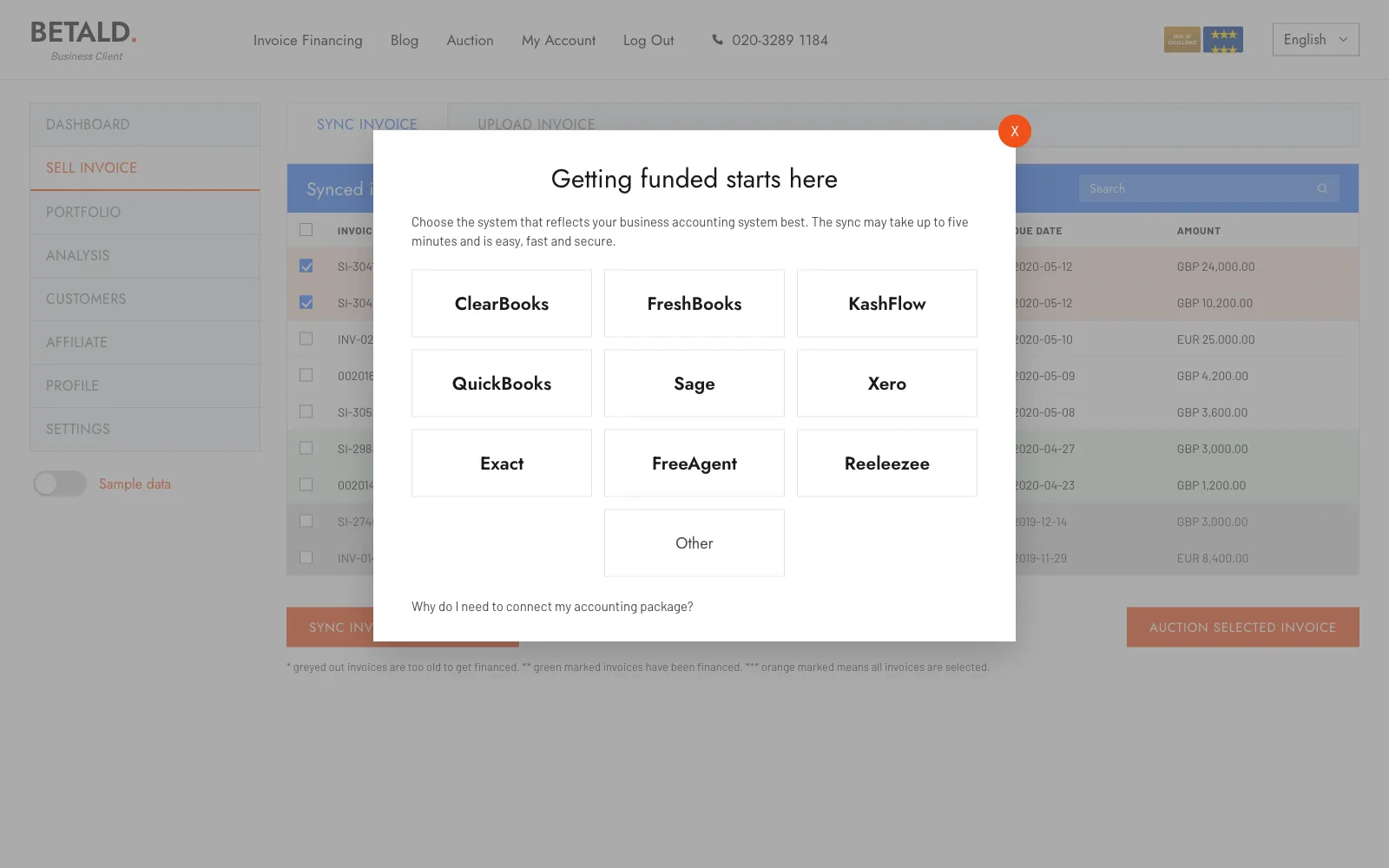Choose ClearBooks as accounting system

(x=502, y=303)
